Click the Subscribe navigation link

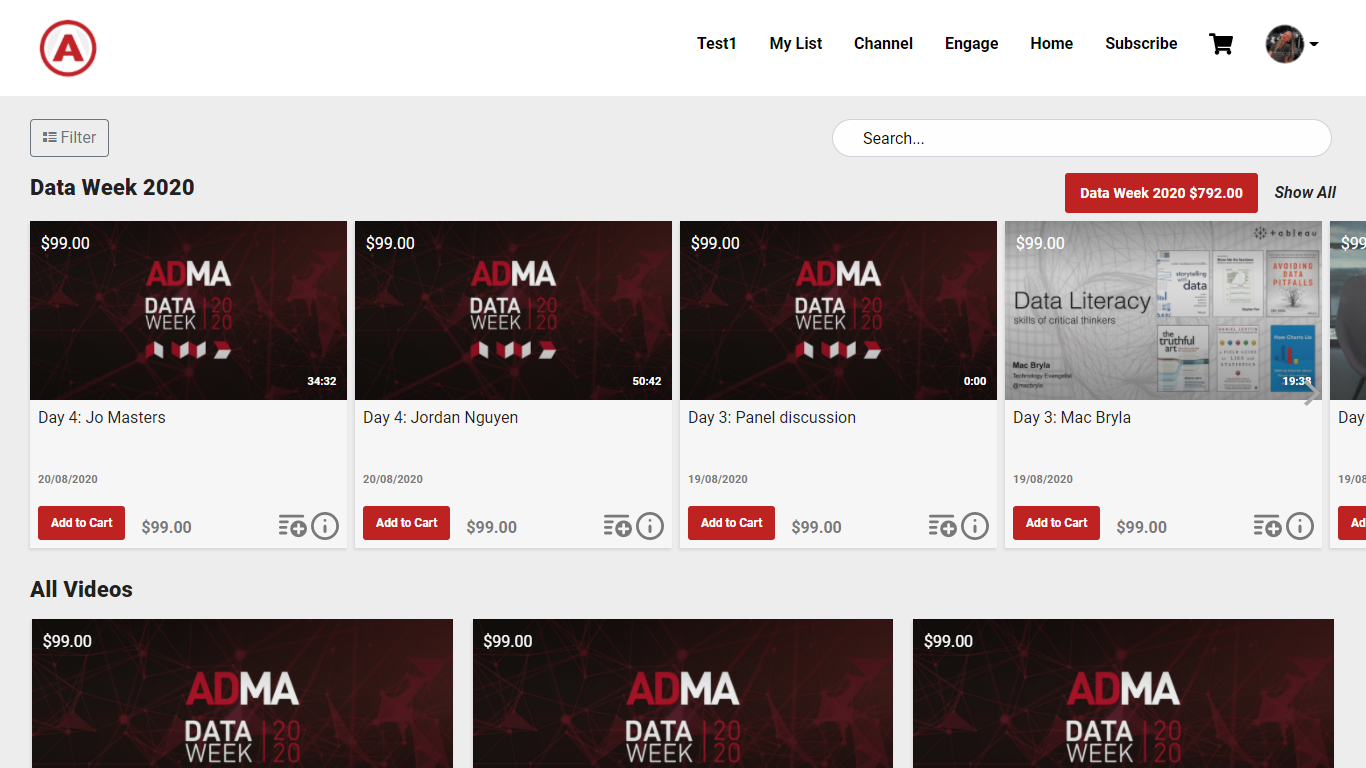(x=1141, y=44)
